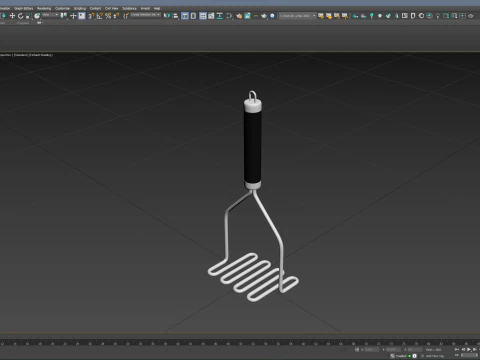Toggle the Spinner Snap button
This screenshot has height=360, width=480.
coord(116,16)
